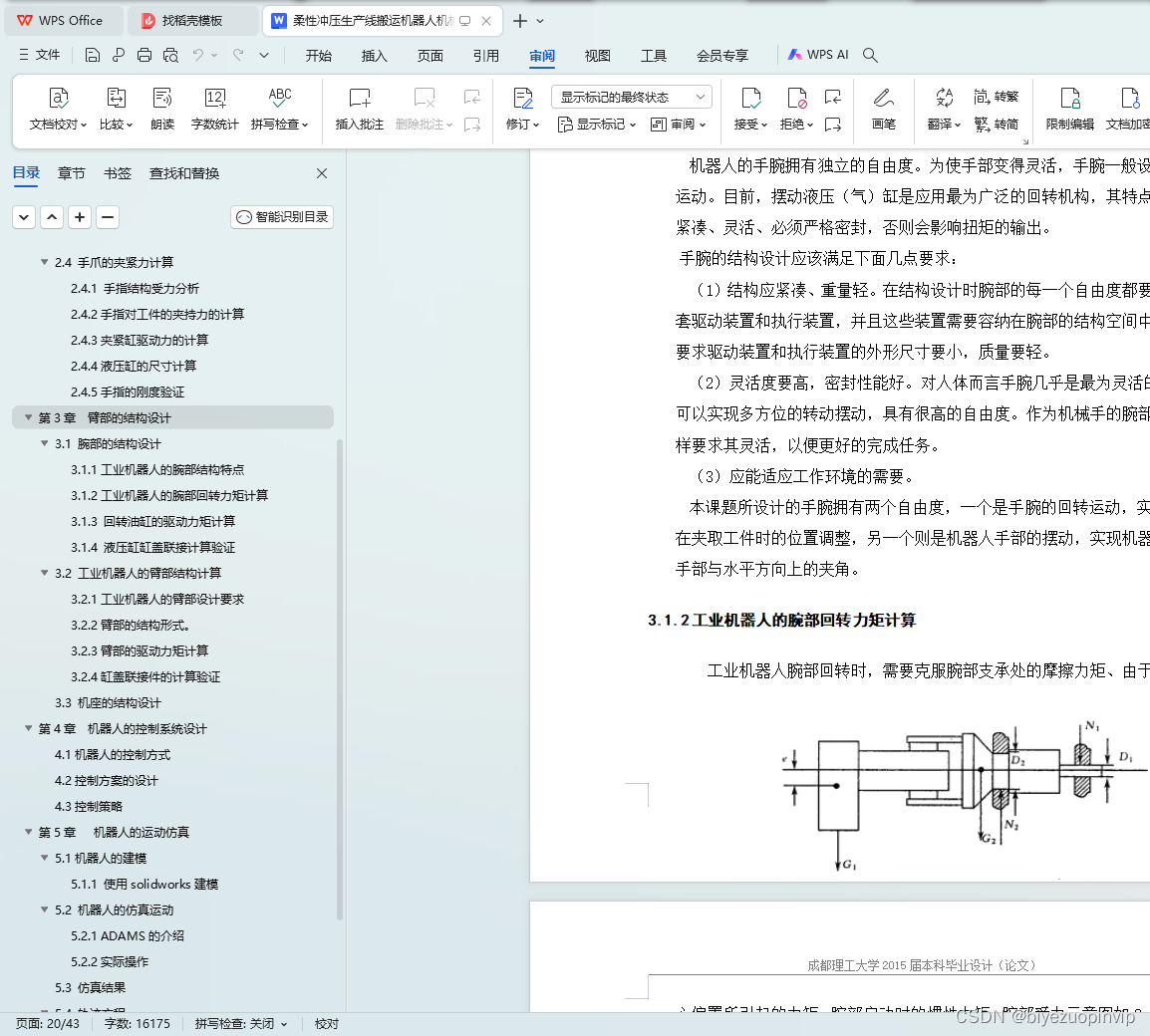Viewport: 1150px width, 1036px height.
Task: Click the collapse-level up chevron button
Action: (52, 217)
